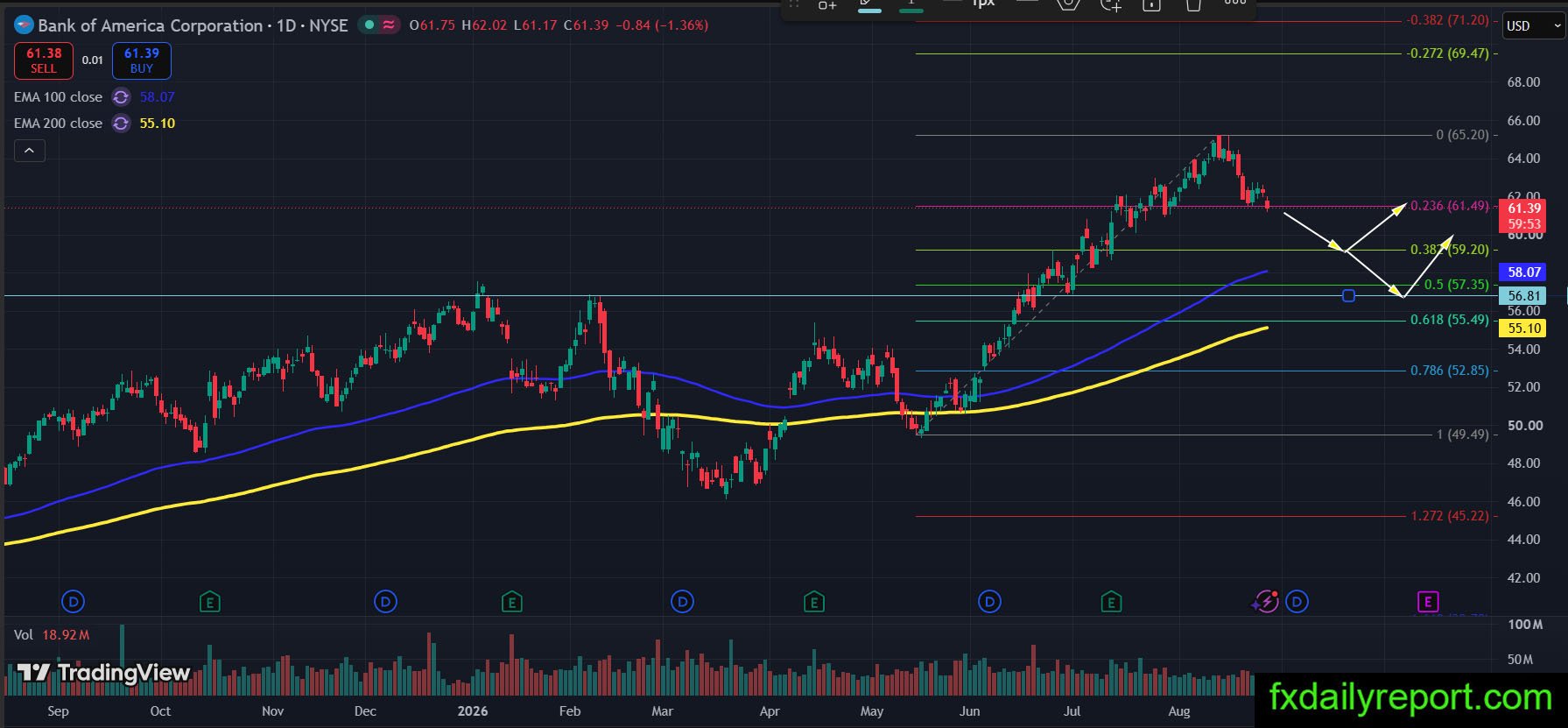Open the cyan line color picker
The width and height of the screenshot is (1568, 728).
(x=869, y=5)
